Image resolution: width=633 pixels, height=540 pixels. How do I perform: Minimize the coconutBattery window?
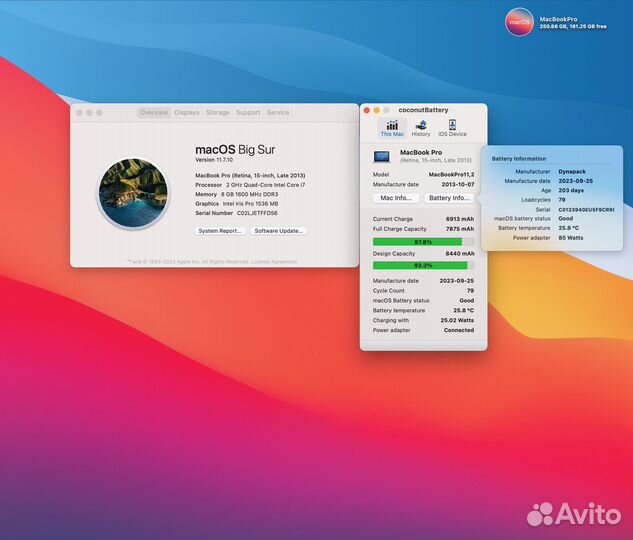coord(376,110)
